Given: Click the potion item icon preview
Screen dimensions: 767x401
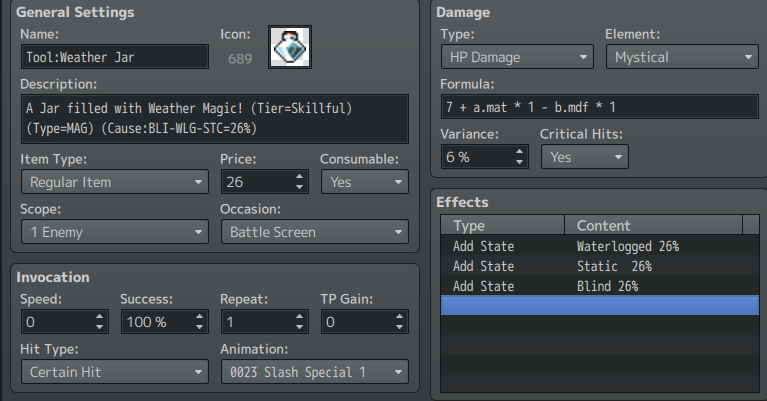Looking at the screenshot, I should tap(290, 47).
